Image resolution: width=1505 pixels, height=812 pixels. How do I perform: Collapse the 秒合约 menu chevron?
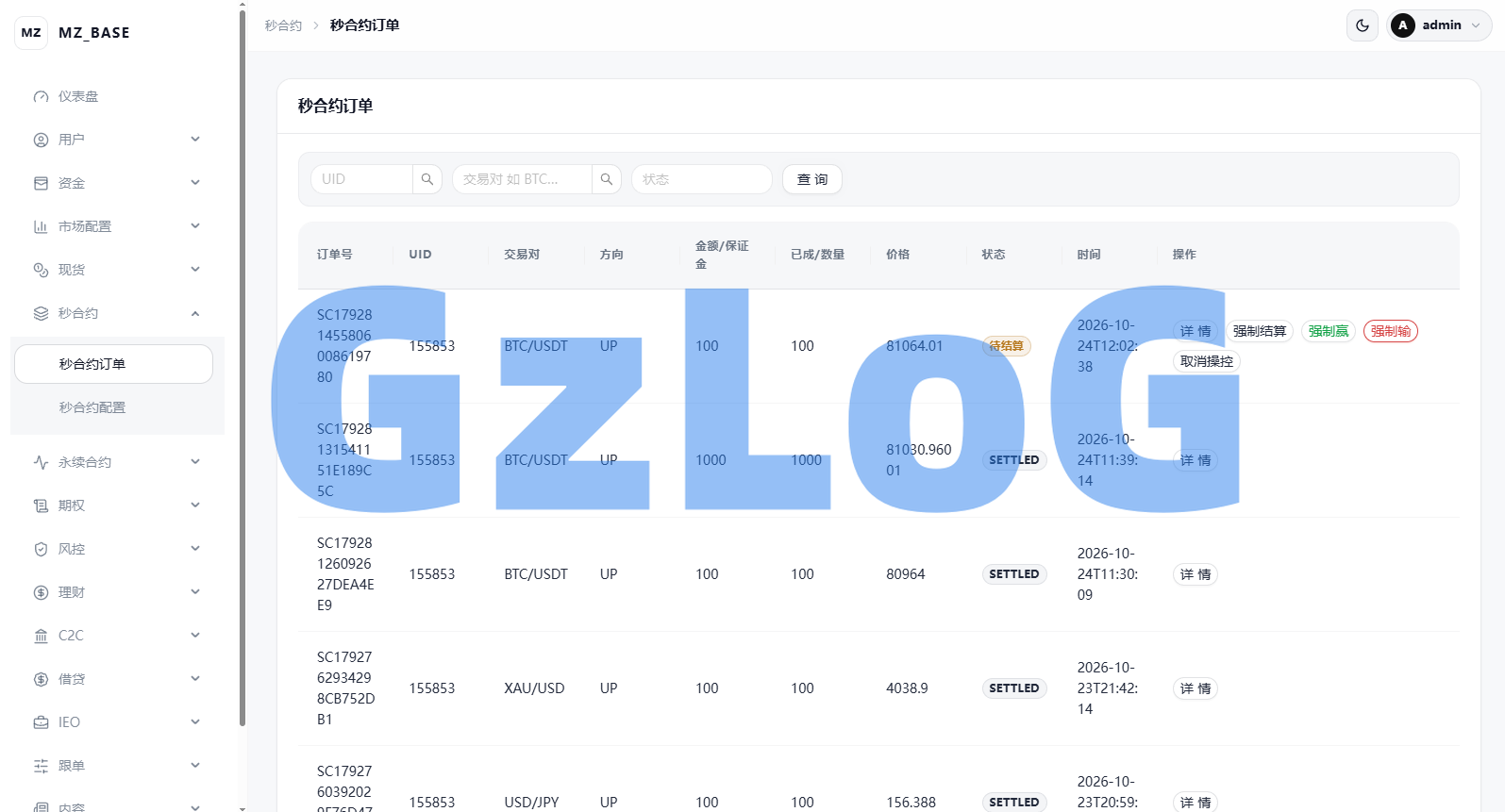point(195,313)
